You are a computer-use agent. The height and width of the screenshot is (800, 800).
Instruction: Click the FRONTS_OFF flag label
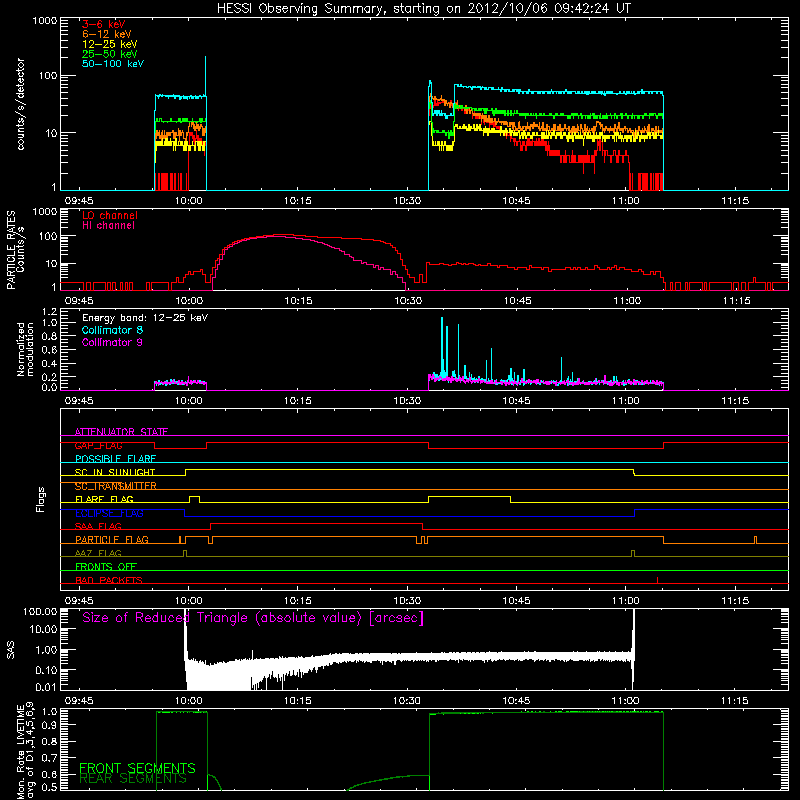[106, 567]
